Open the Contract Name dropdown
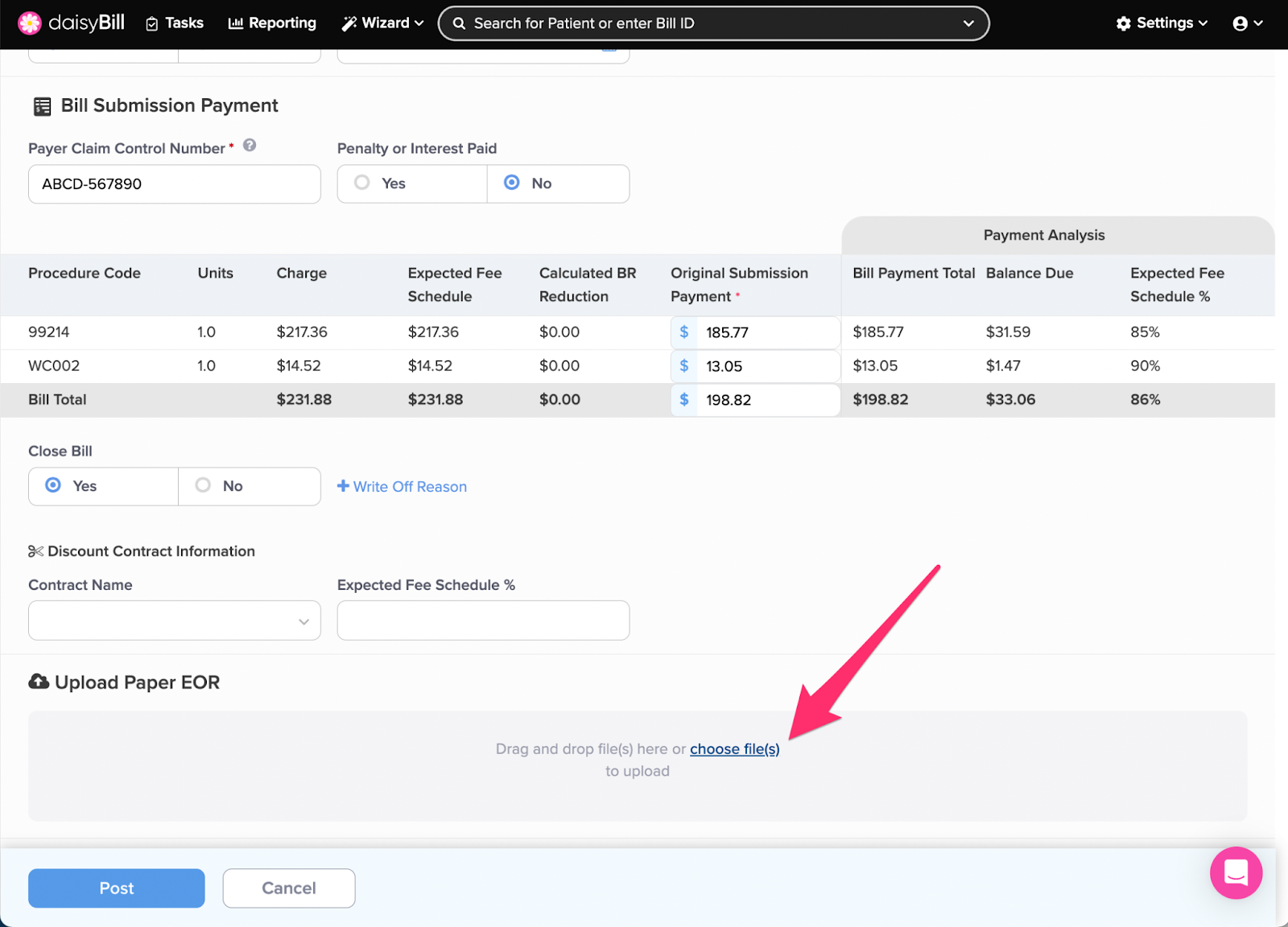1288x927 pixels. point(174,620)
